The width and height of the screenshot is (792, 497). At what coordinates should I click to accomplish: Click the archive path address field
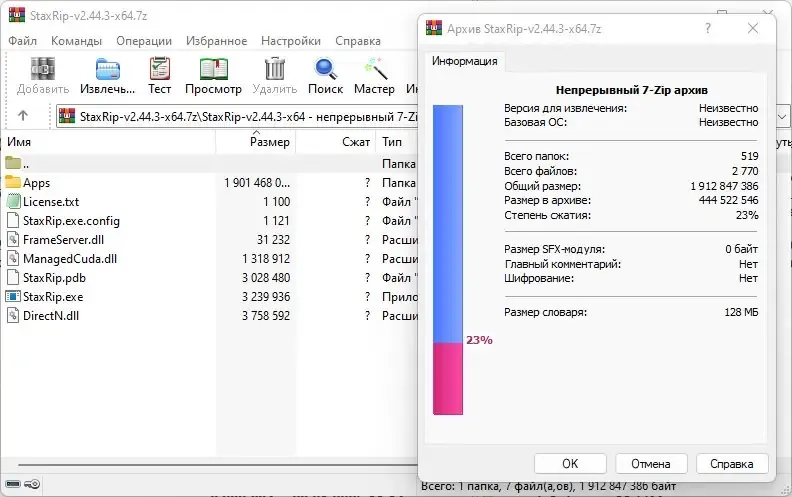[x=237, y=117]
